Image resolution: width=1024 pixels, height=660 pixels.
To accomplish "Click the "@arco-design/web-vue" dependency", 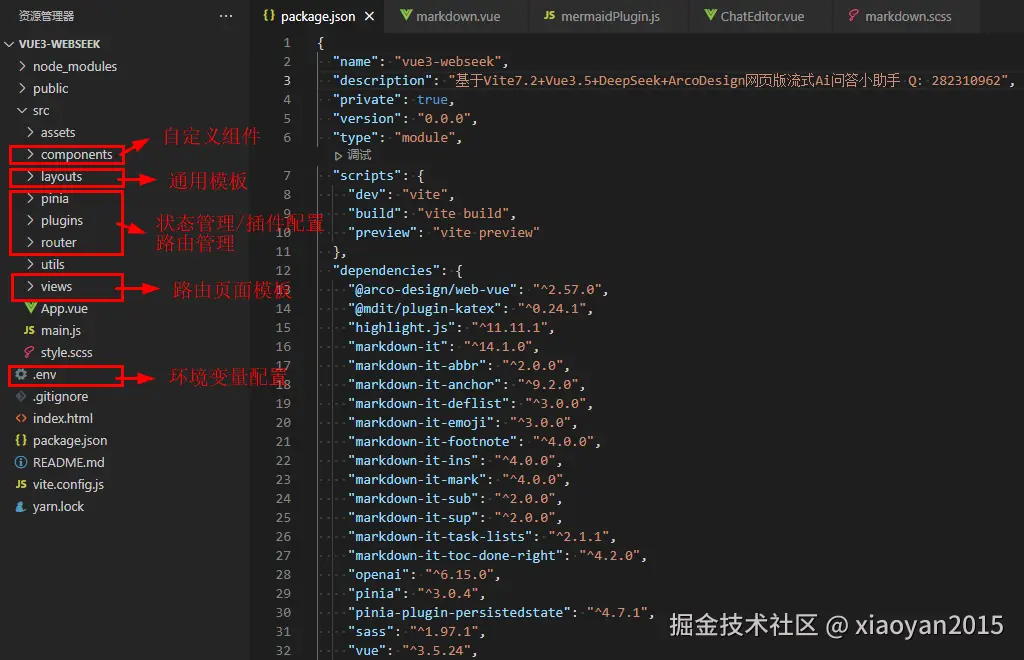I will (x=432, y=289).
